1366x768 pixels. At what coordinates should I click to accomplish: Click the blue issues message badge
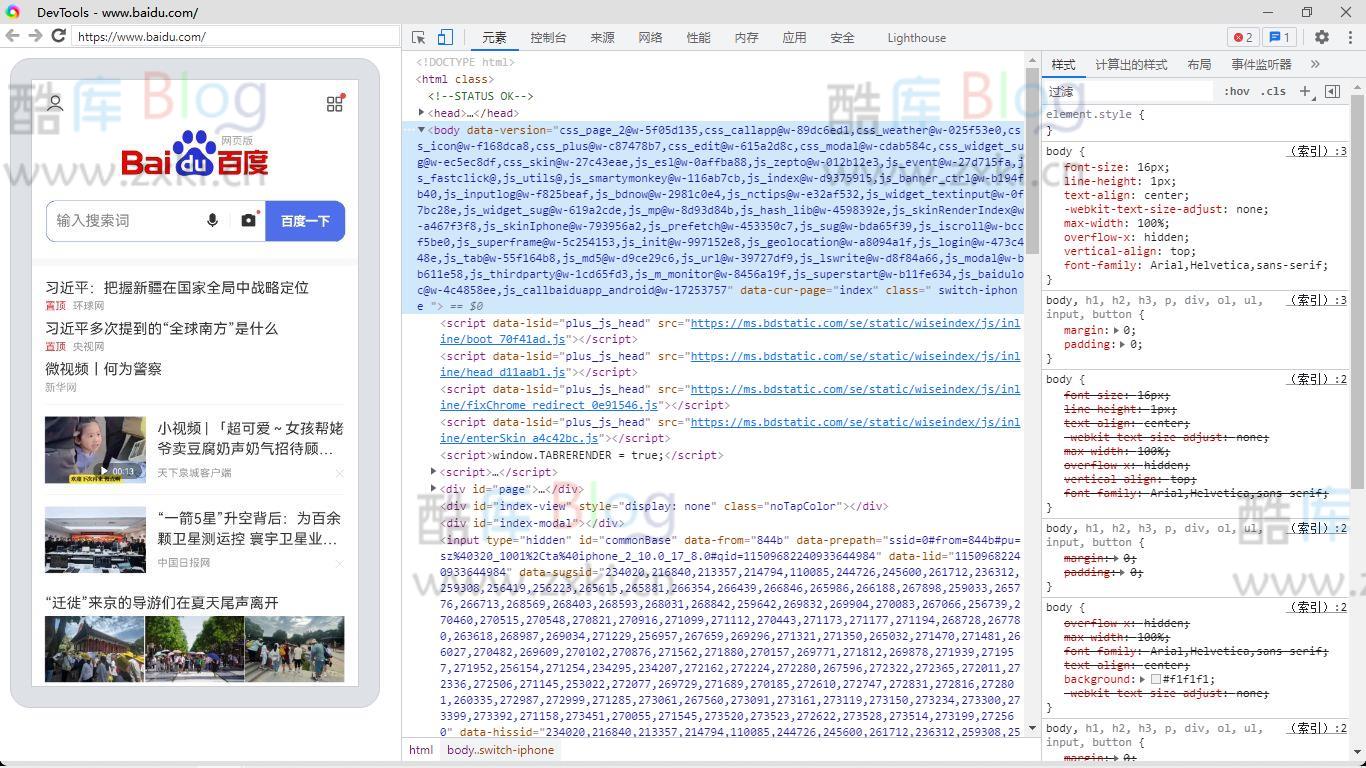click(1279, 38)
